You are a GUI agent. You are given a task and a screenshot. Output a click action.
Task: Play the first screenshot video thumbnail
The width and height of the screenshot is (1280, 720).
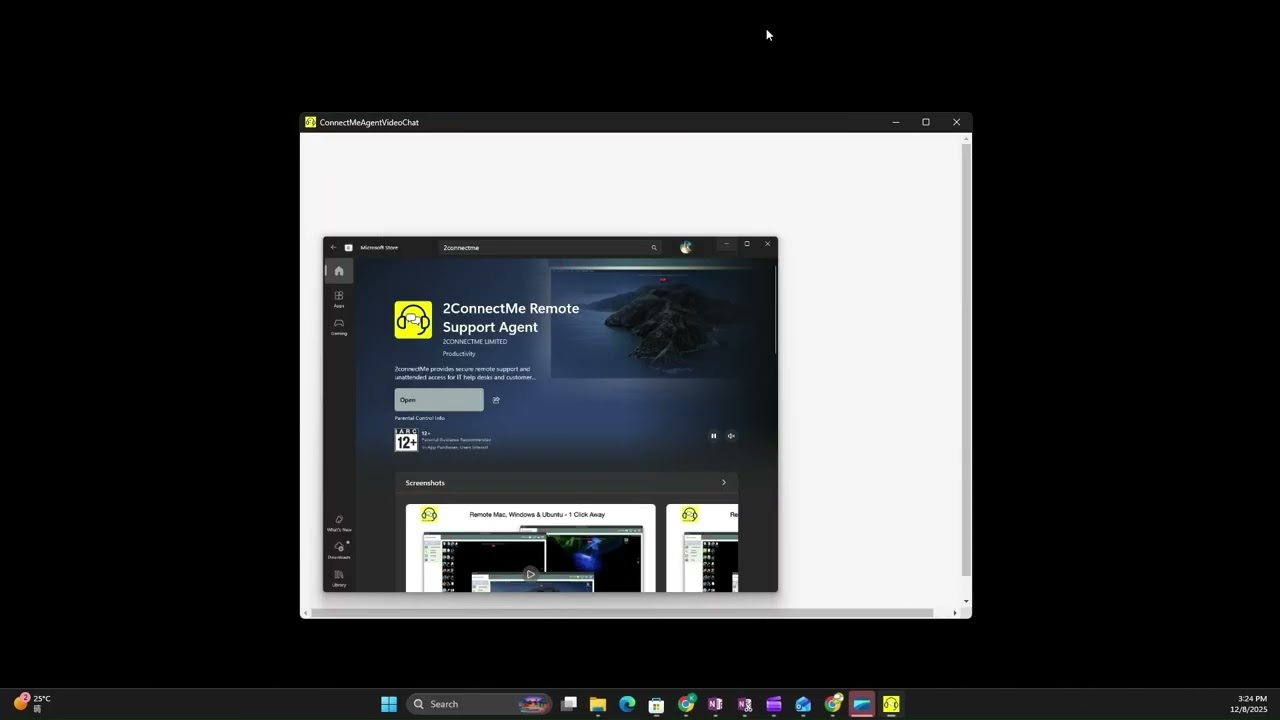530,574
